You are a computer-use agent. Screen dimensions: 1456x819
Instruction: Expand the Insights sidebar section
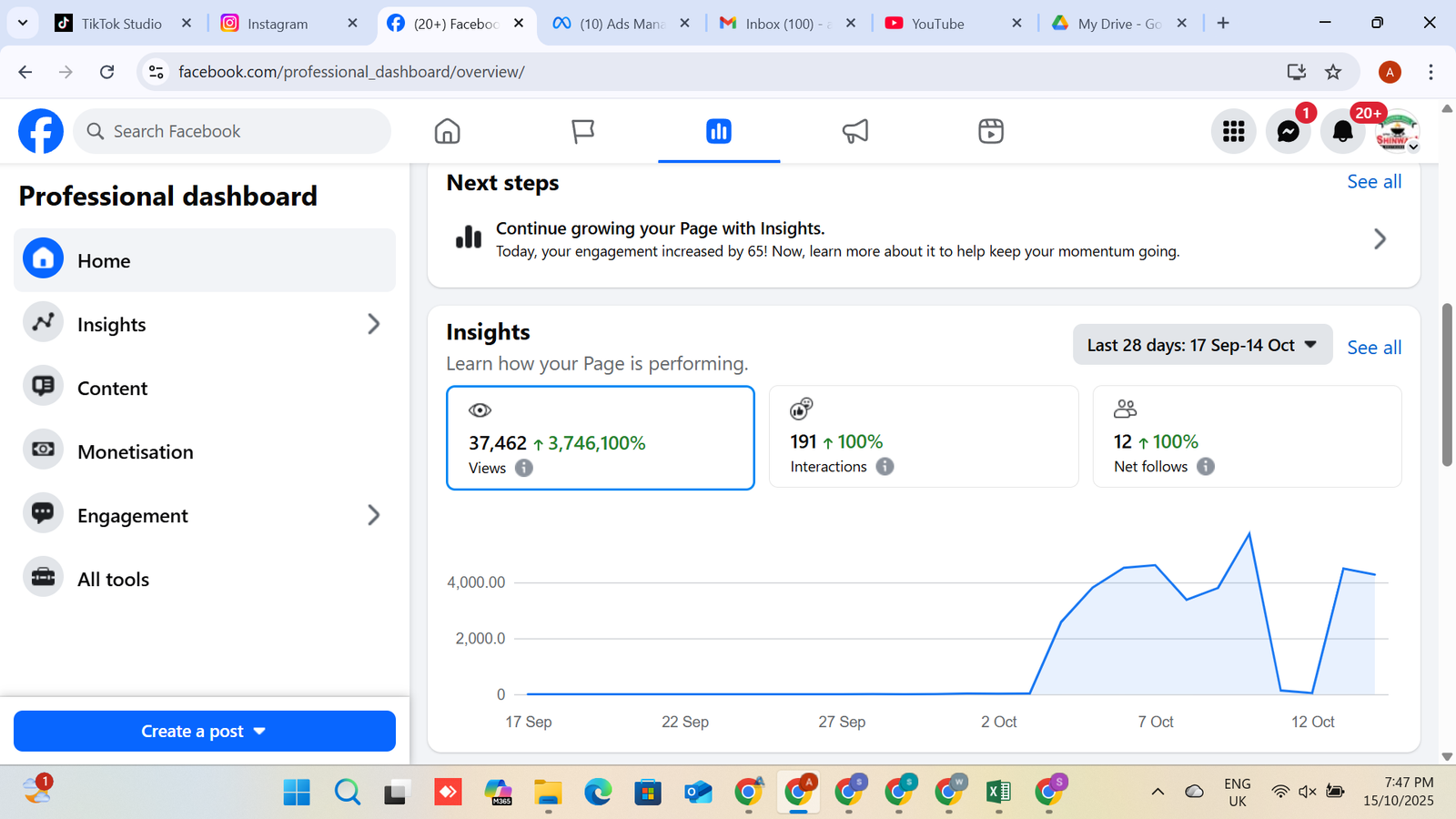point(373,324)
